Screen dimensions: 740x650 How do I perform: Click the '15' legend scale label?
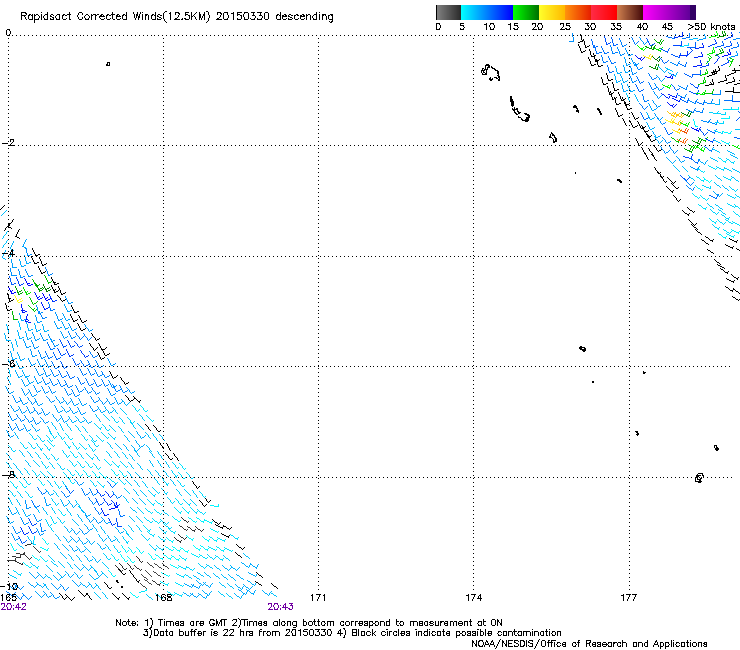click(x=513, y=27)
